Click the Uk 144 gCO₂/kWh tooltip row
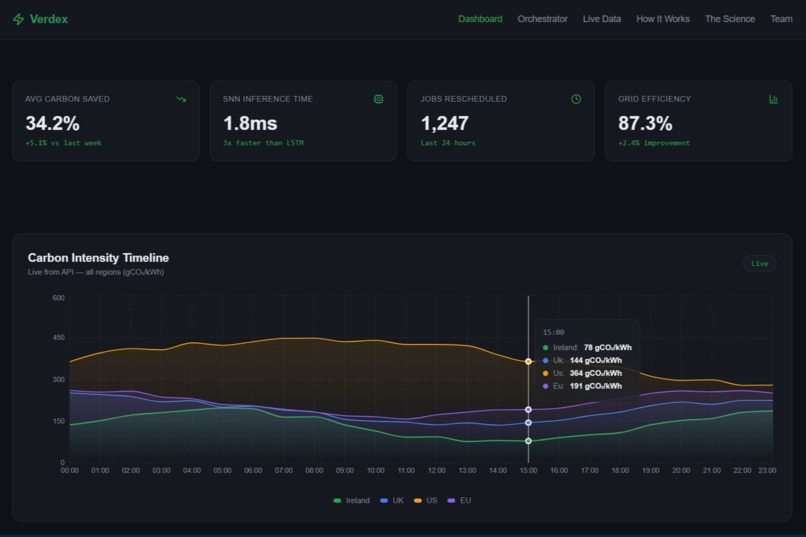This screenshot has height=537, width=806. [x=582, y=361]
